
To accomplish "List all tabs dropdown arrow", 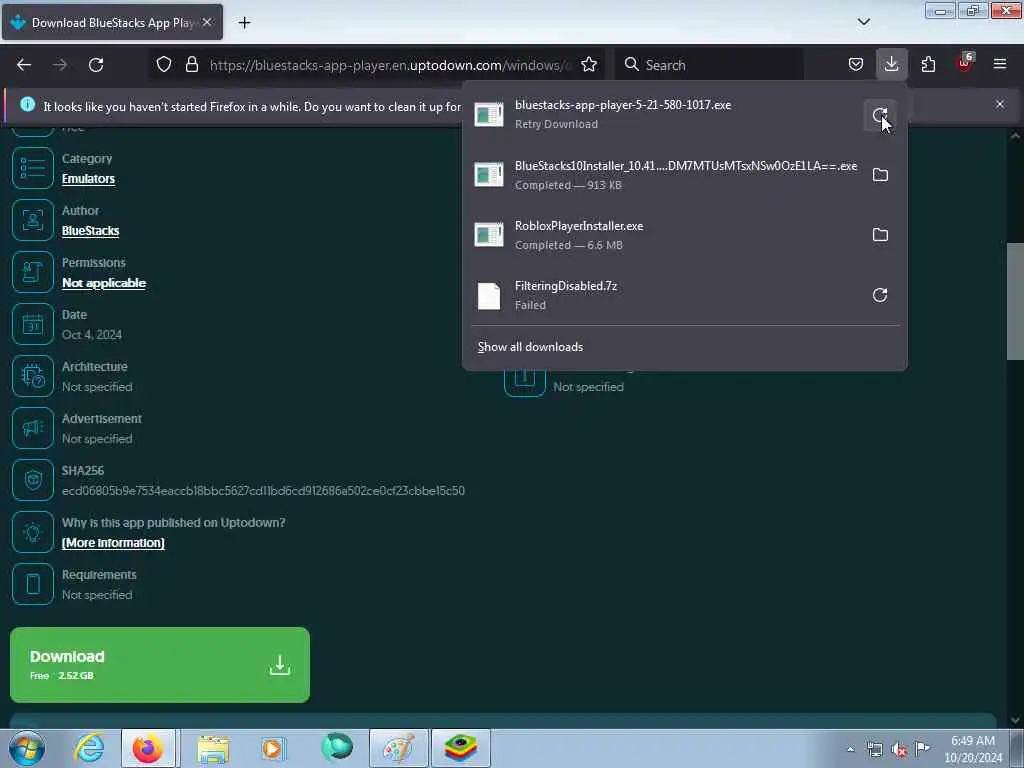I will (864, 22).
